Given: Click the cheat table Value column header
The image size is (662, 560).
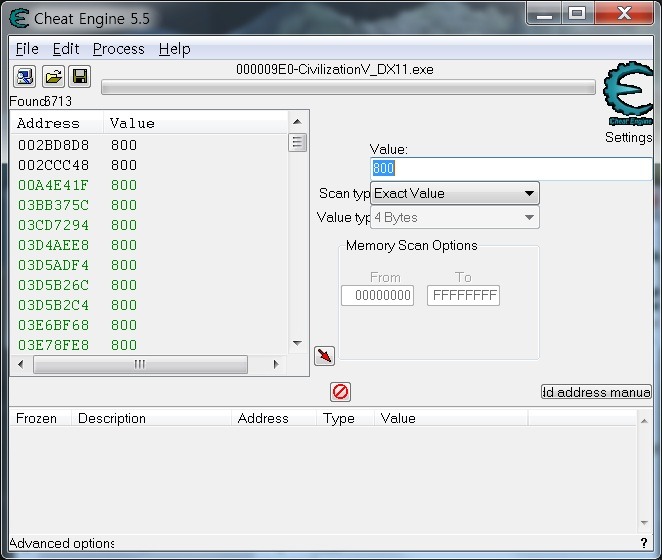Looking at the screenshot, I should pos(451,418).
